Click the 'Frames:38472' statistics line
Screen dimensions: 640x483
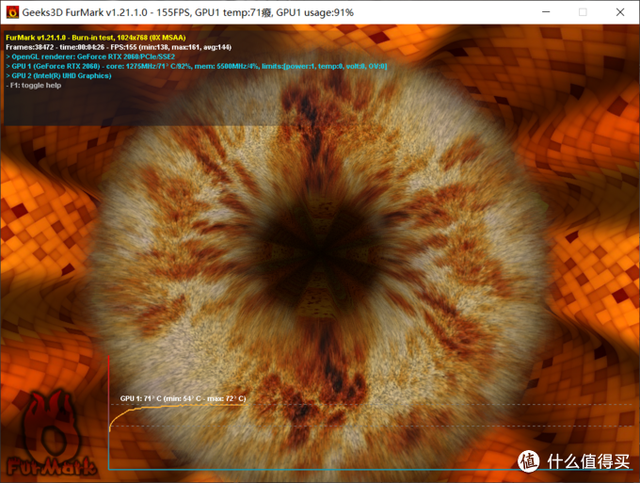pyautogui.click(x=119, y=47)
